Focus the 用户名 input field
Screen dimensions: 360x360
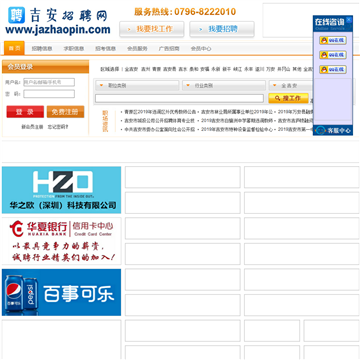[x=49, y=82]
